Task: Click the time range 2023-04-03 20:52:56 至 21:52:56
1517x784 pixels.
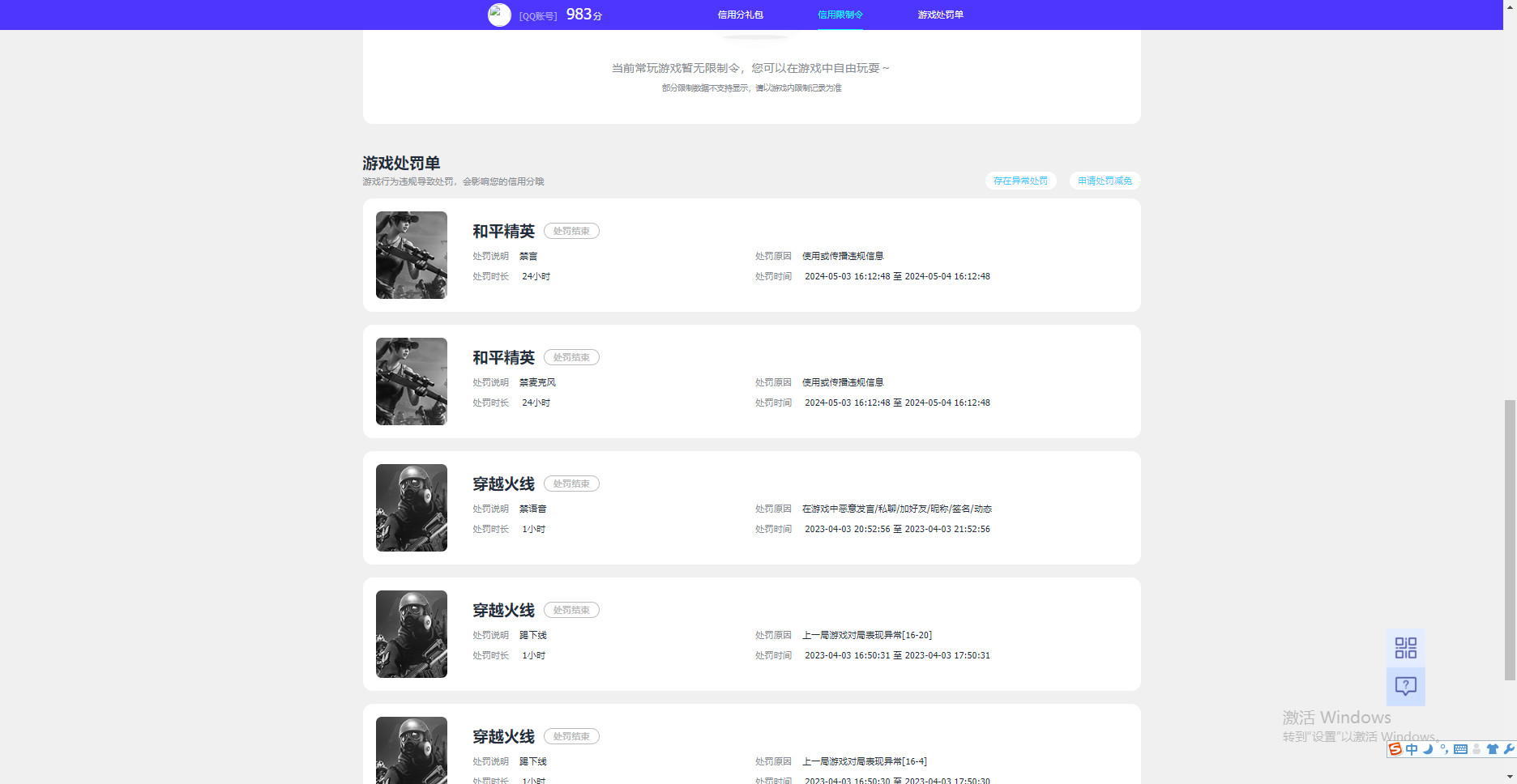Action: (x=897, y=529)
